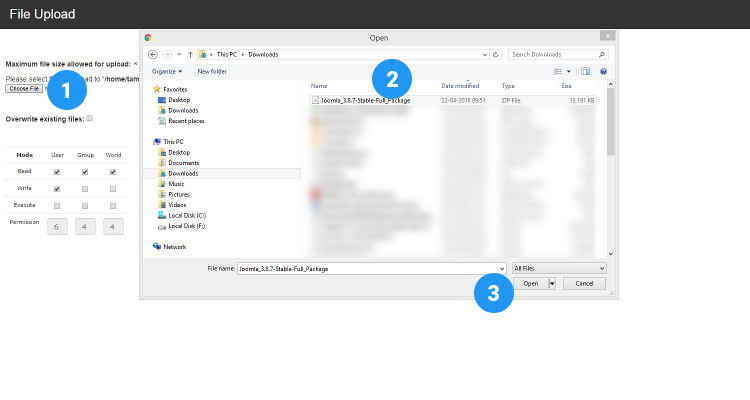This screenshot has height=400, width=750.
Task: Click the search magnifier icon
Action: [x=602, y=55]
